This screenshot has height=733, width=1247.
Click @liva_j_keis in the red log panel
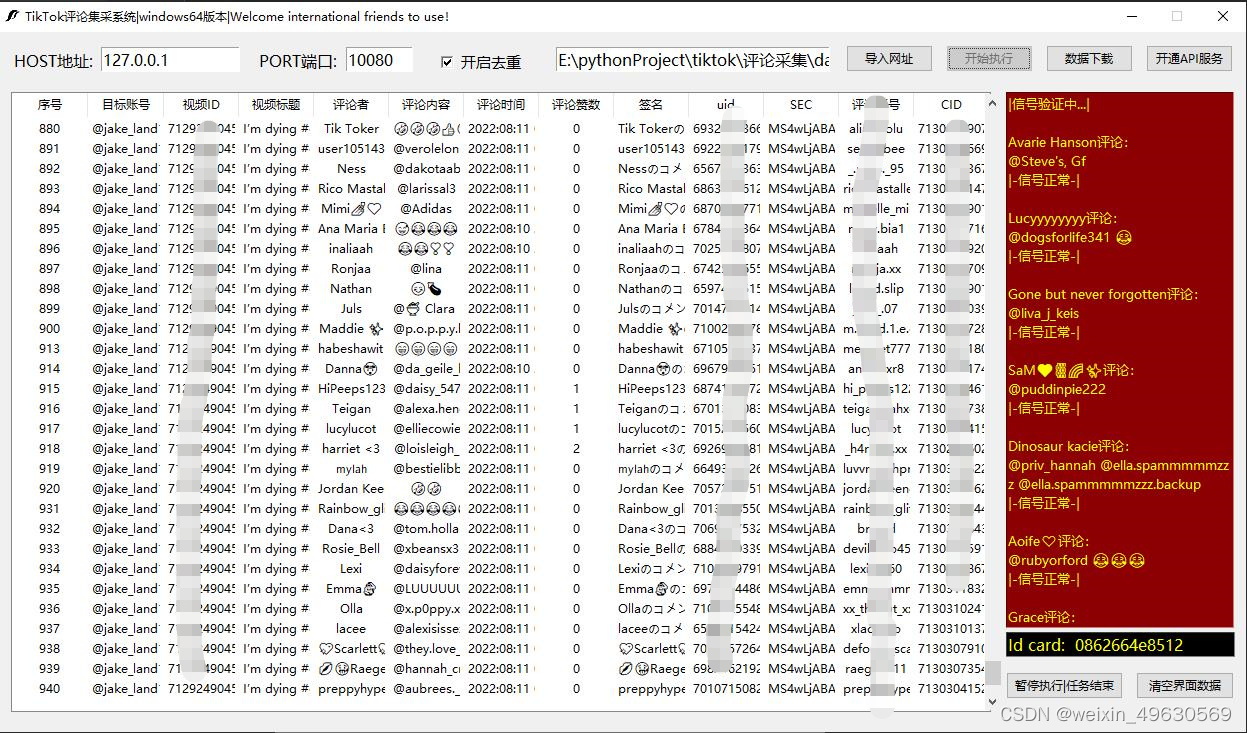pyautogui.click(x=1043, y=313)
